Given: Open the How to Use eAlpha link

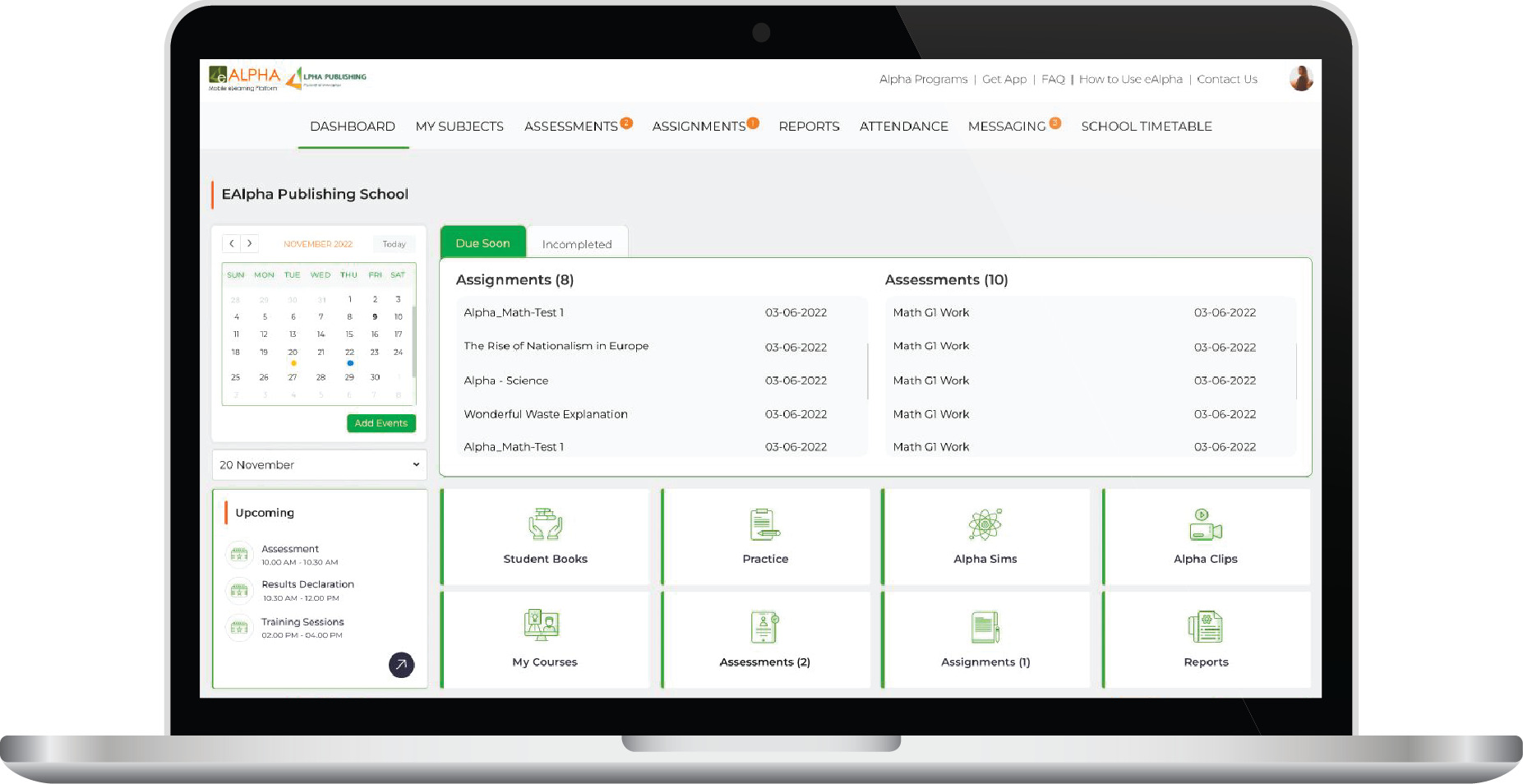Looking at the screenshot, I should [1130, 80].
